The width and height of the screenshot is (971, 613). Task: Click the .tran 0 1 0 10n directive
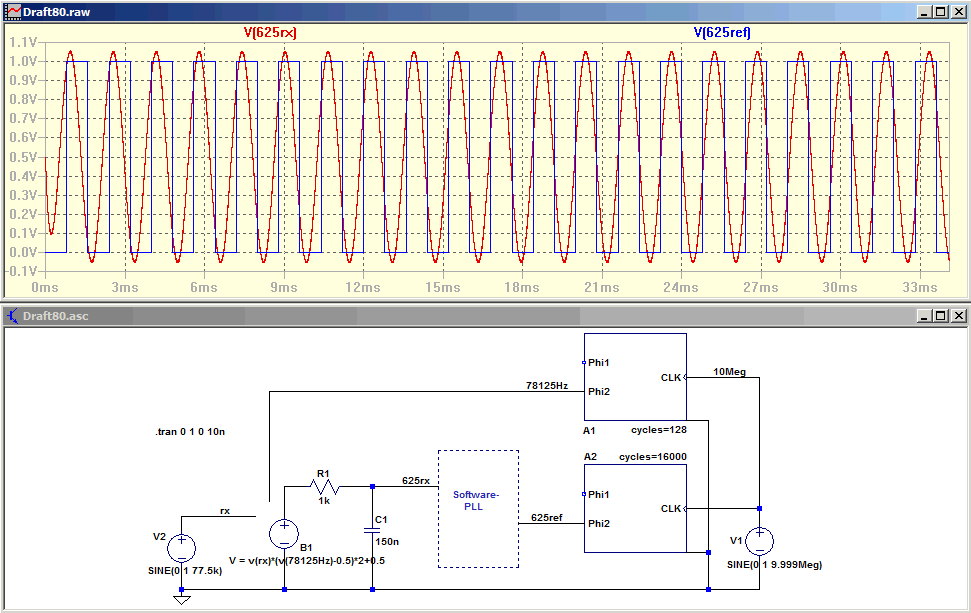(x=190, y=432)
